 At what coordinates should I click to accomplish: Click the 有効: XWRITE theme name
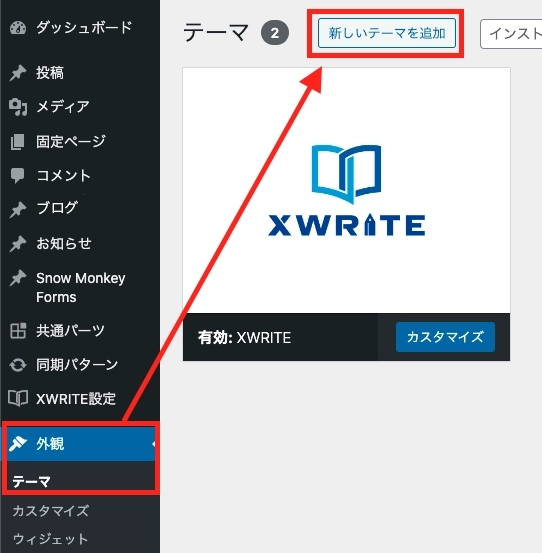(244, 338)
